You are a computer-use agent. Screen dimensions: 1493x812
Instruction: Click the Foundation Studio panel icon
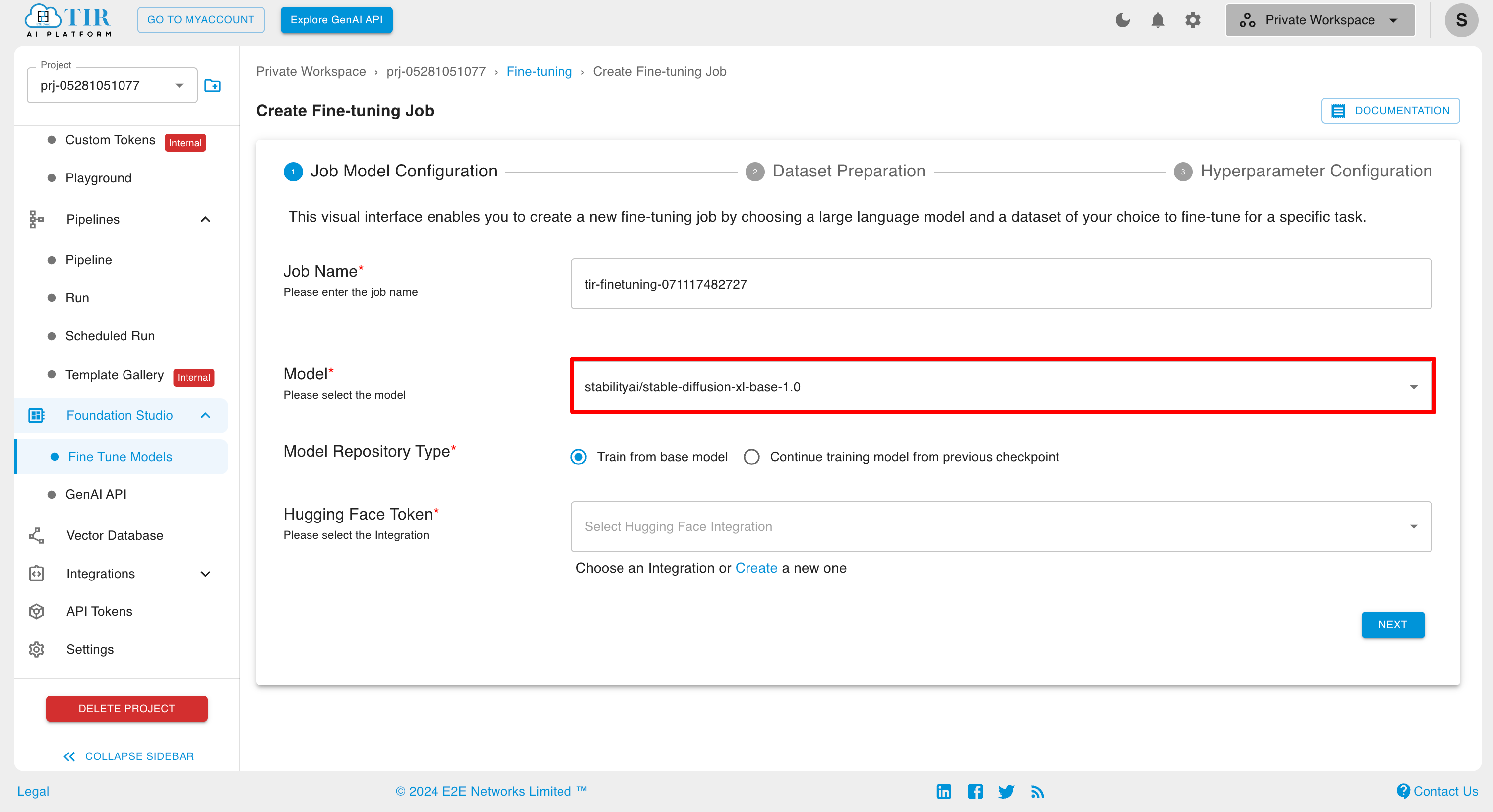(x=36, y=415)
